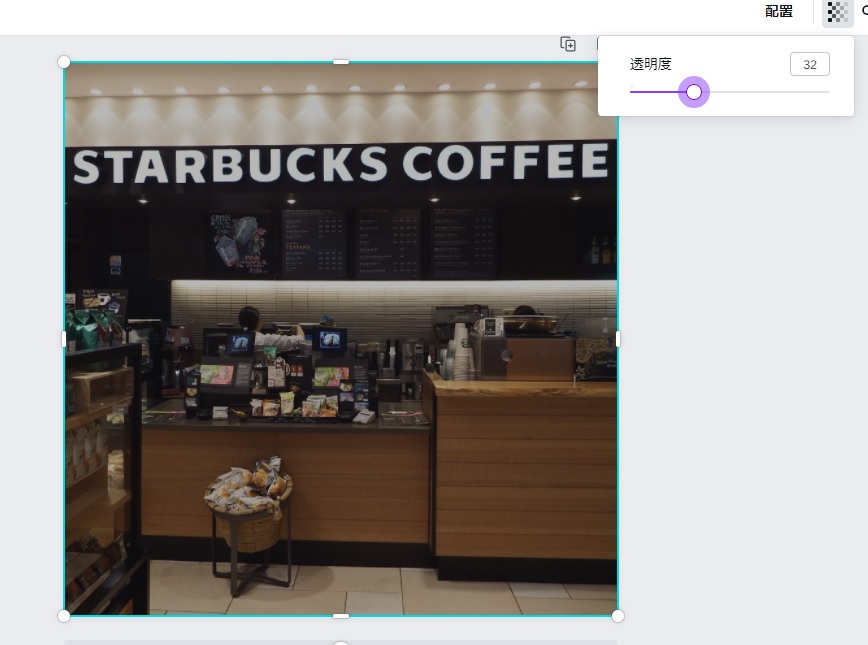Select the Starbucks Coffee photo

click(x=341, y=338)
